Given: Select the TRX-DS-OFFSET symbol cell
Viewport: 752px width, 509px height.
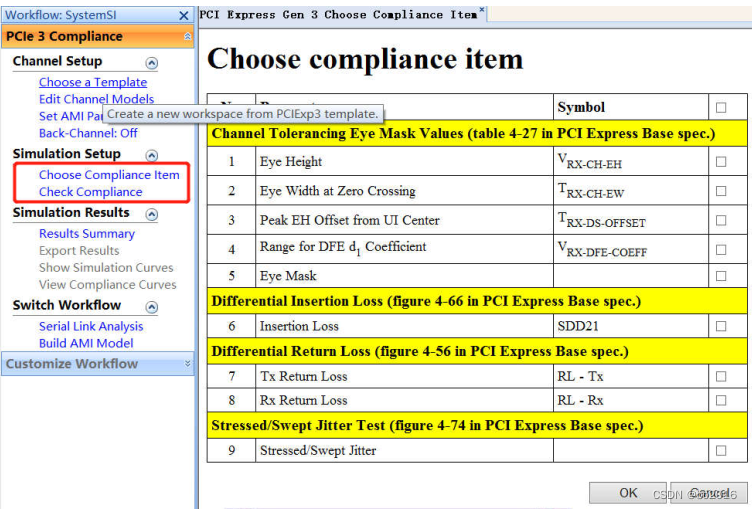Looking at the screenshot, I should click(x=631, y=220).
